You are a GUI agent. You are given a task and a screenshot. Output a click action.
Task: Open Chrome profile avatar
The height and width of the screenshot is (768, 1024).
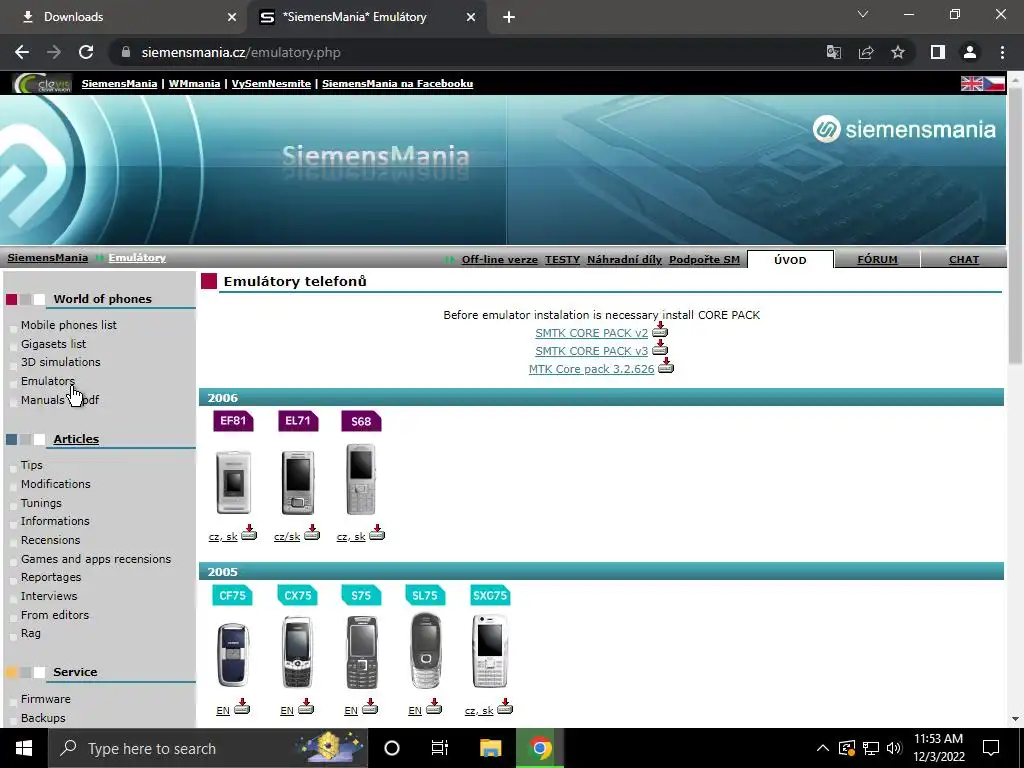[x=970, y=52]
